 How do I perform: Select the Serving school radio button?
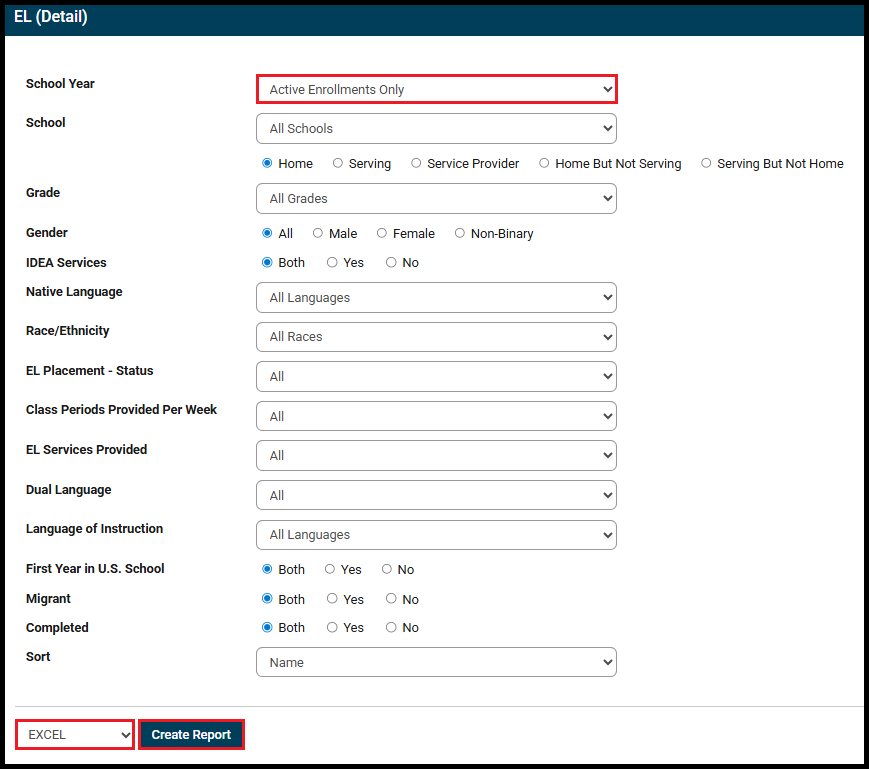(x=338, y=163)
